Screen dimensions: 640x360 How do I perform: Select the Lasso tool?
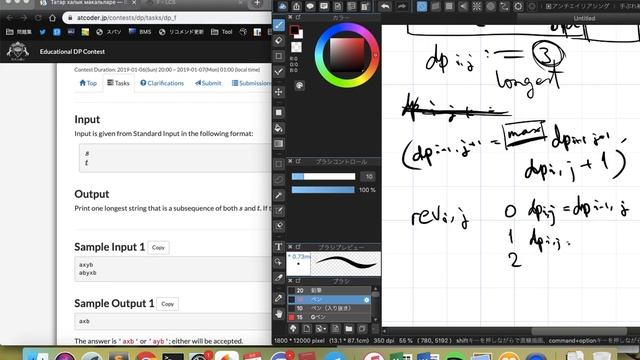click(279, 180)
